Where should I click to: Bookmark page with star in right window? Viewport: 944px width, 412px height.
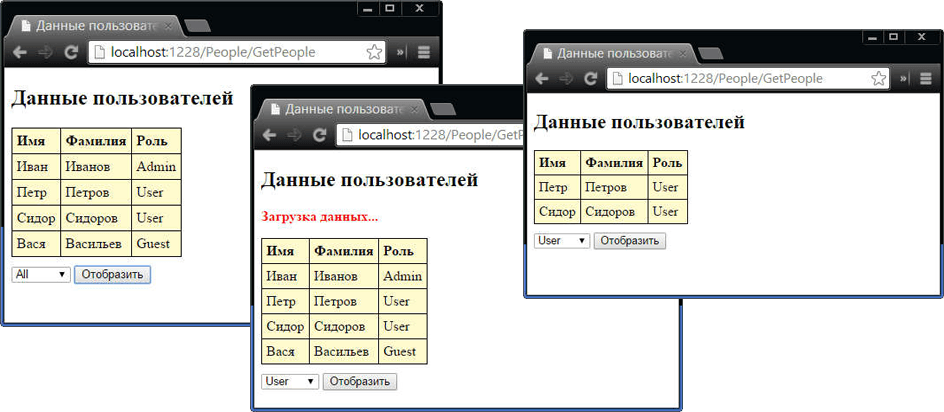(878, 78)
